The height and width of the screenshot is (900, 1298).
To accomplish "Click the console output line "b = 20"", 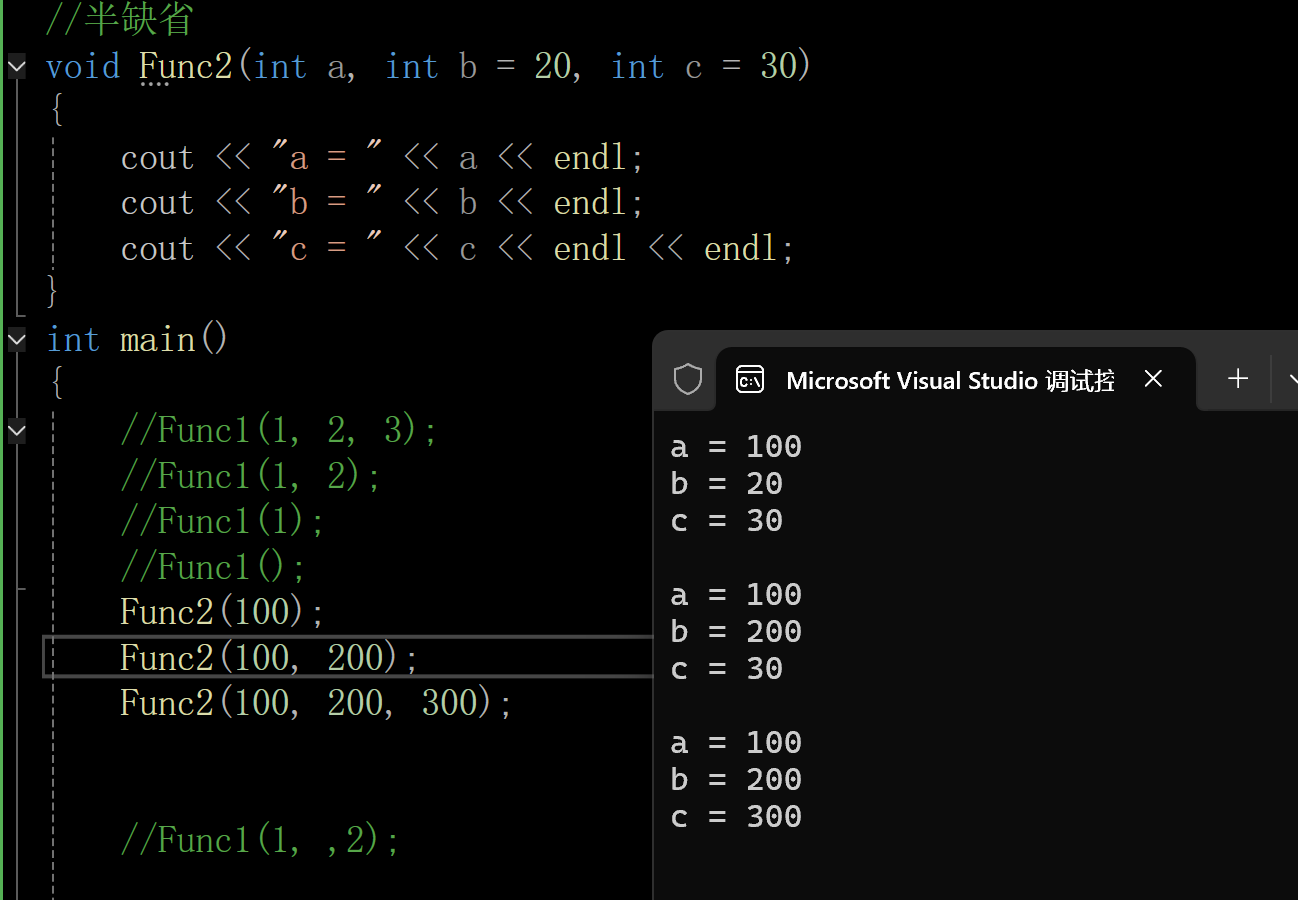I will click(727, 484).
